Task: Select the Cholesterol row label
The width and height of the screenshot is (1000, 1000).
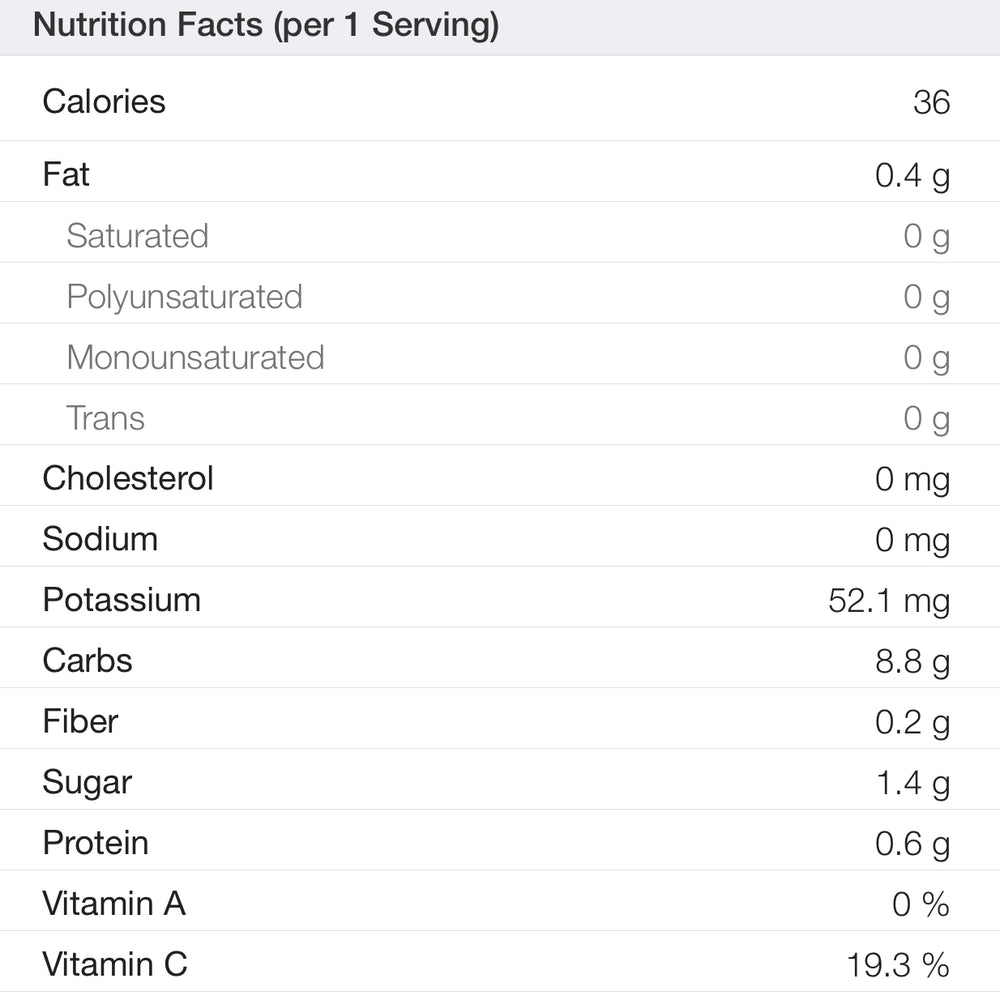Action: pos(128,478)
